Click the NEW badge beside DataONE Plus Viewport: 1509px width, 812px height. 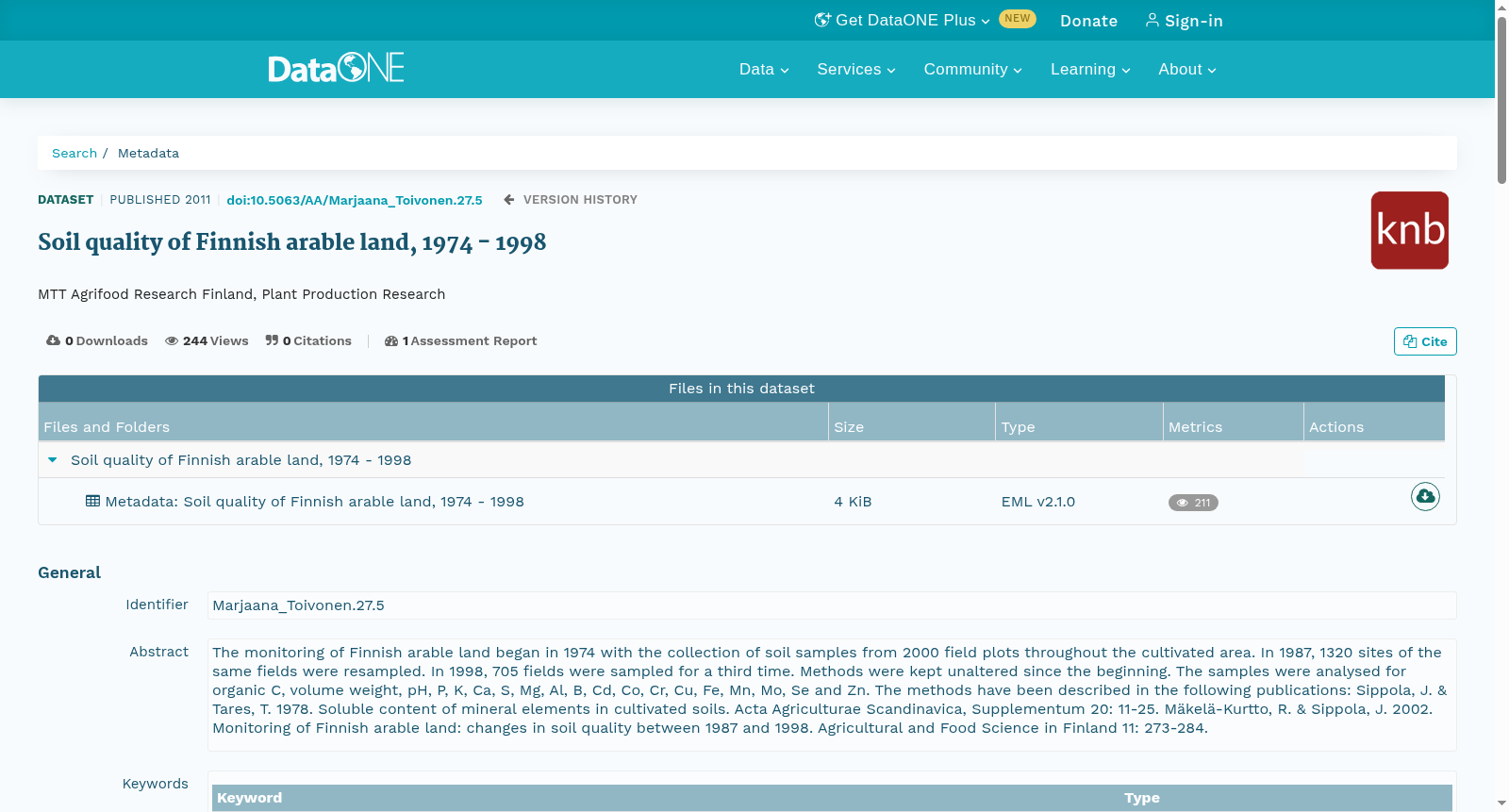point(1018,19)
